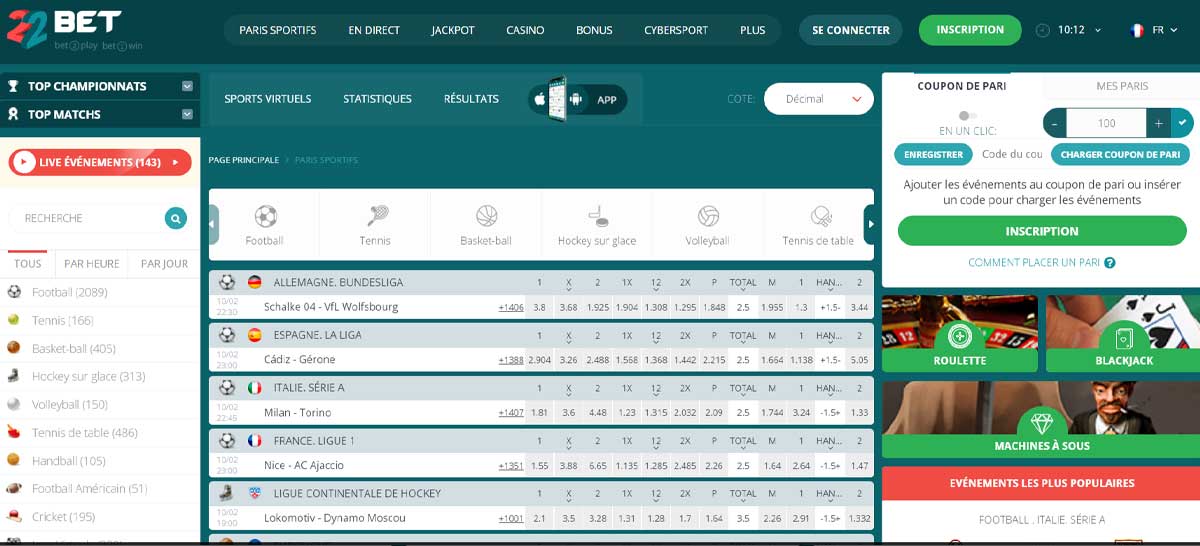Click football icon on Allemagne Bundesliga row
Screen dimensions: 1200x546
pos(227,282)
